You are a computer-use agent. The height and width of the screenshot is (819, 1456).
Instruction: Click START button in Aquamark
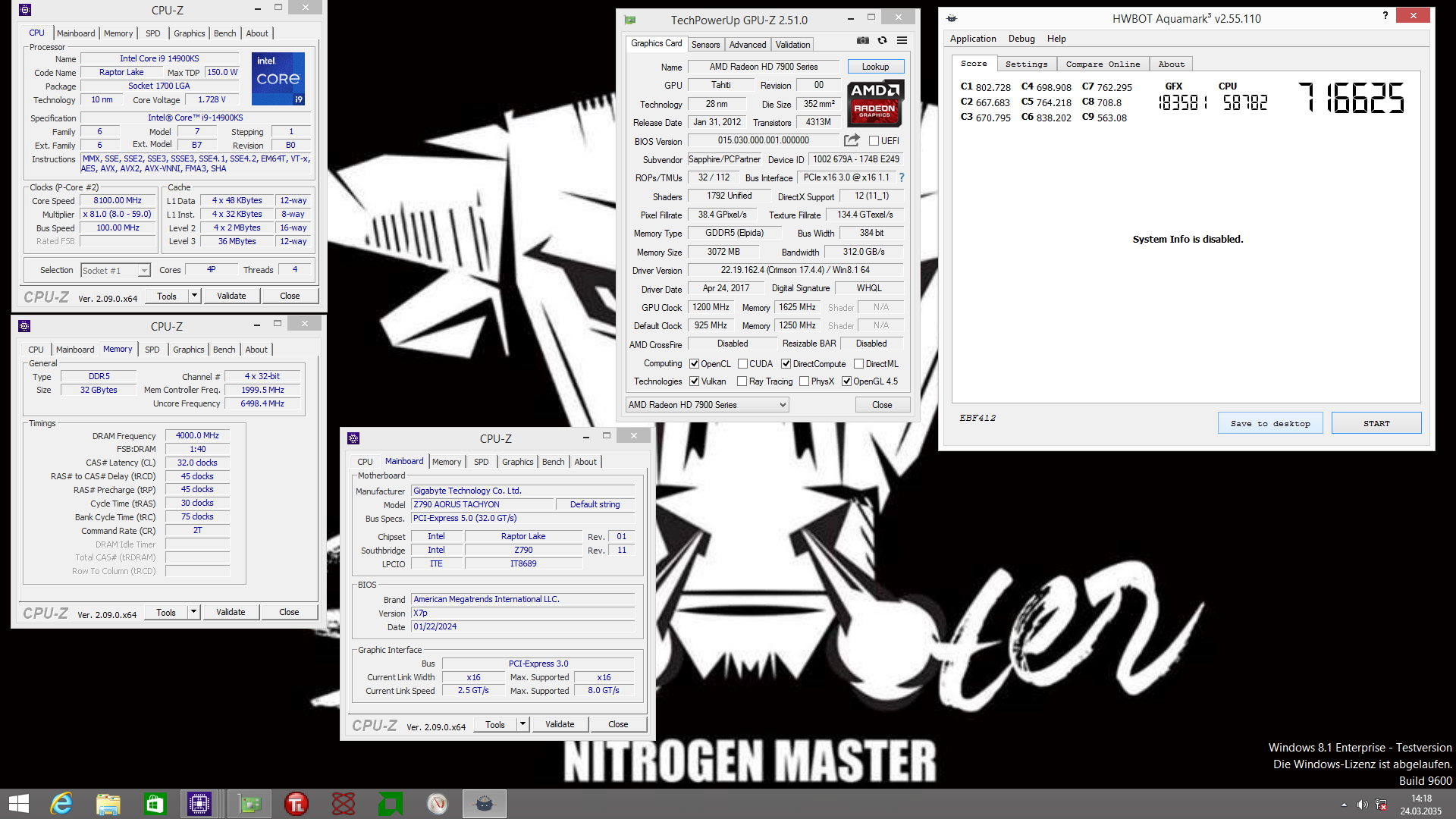pyautogui.click(x=1376, y=423)
